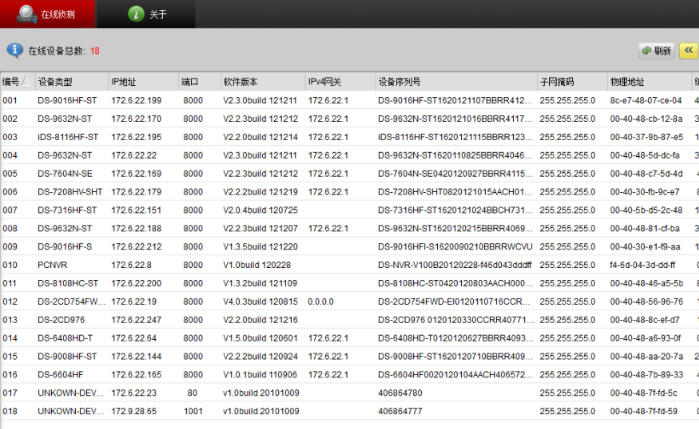Click IP address 172.6.22.23

pos(134,393)
